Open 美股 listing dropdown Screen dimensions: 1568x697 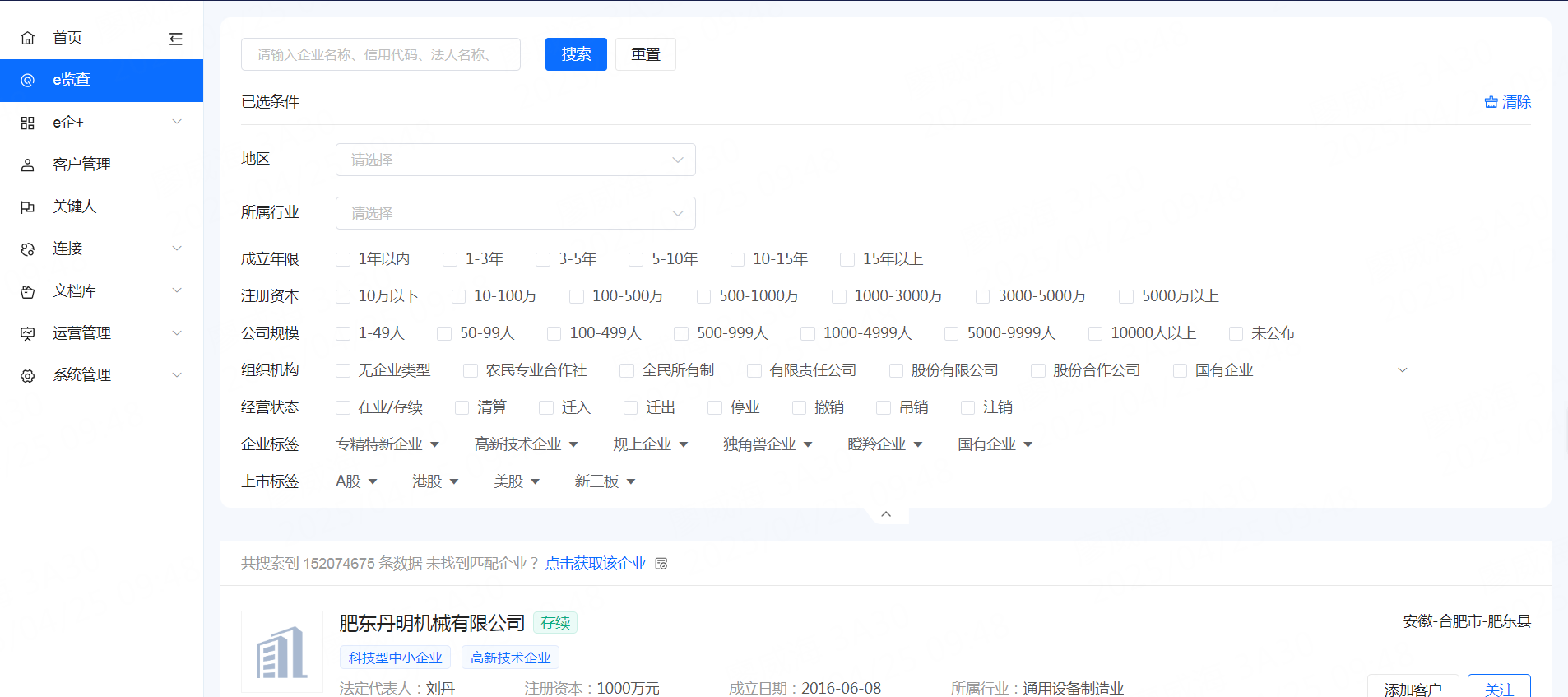click(x=517, y=481)
